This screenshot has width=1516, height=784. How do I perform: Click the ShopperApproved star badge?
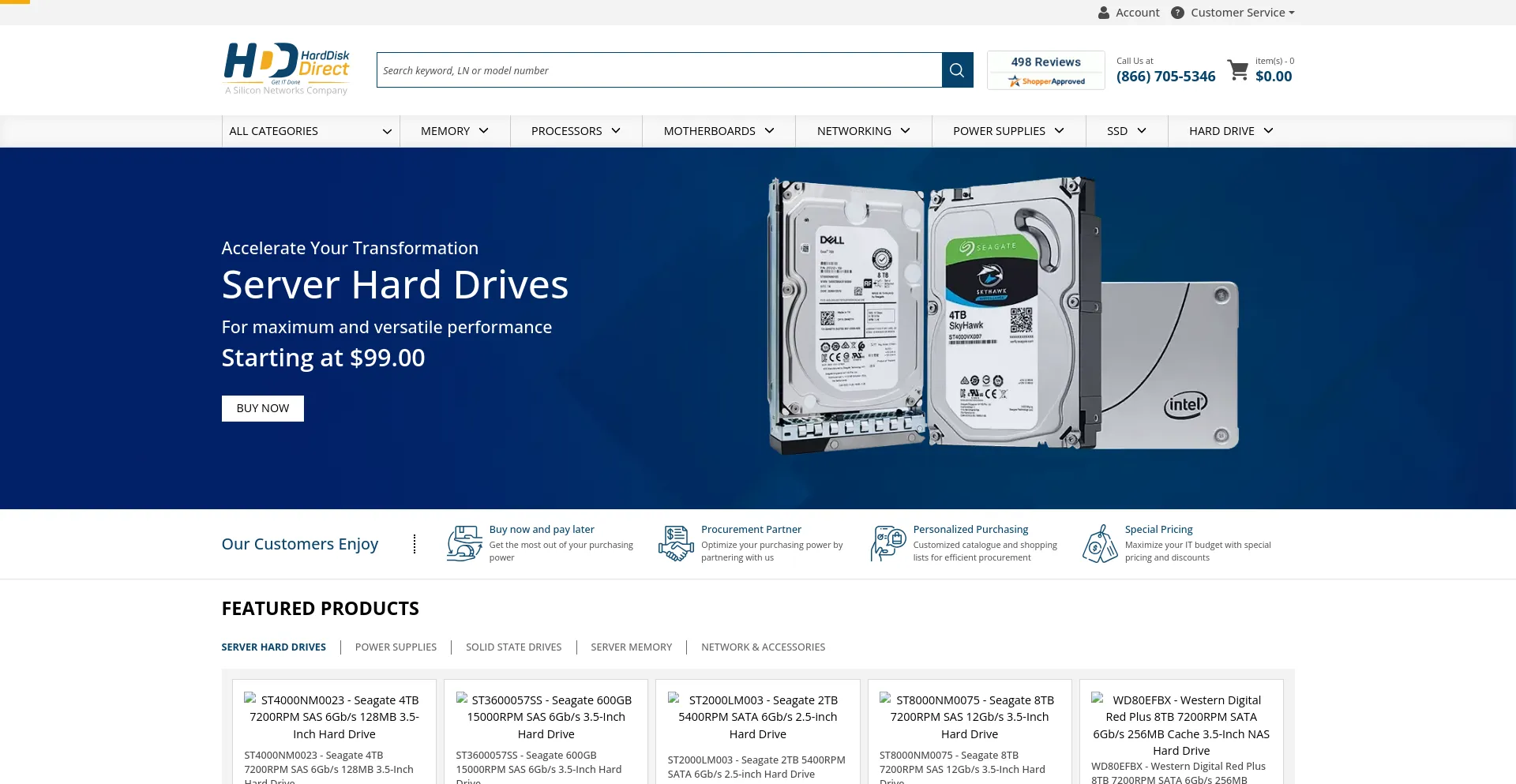point(1046,81)
